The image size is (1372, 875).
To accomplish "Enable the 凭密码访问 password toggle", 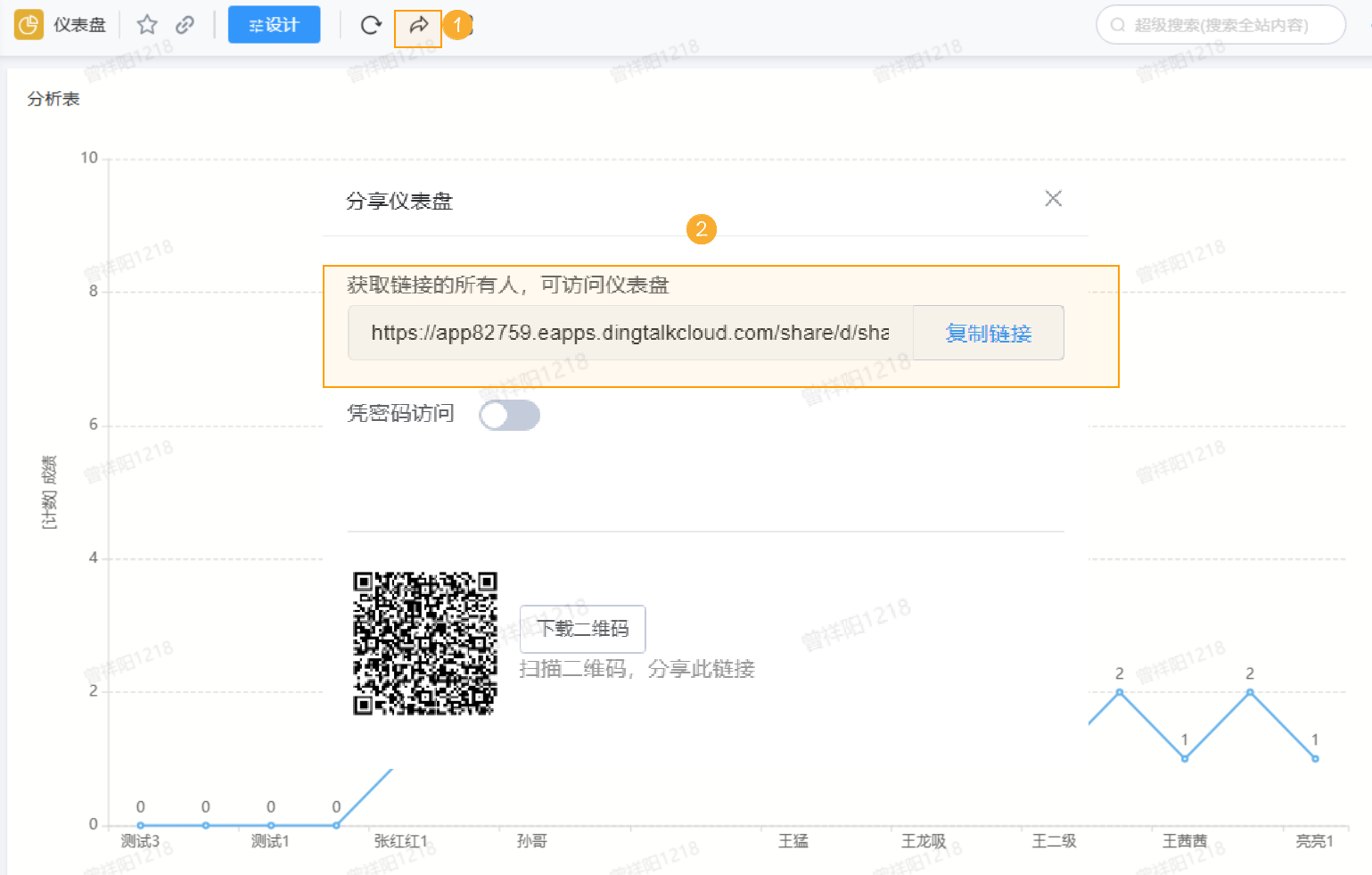I will click(509, 415).
